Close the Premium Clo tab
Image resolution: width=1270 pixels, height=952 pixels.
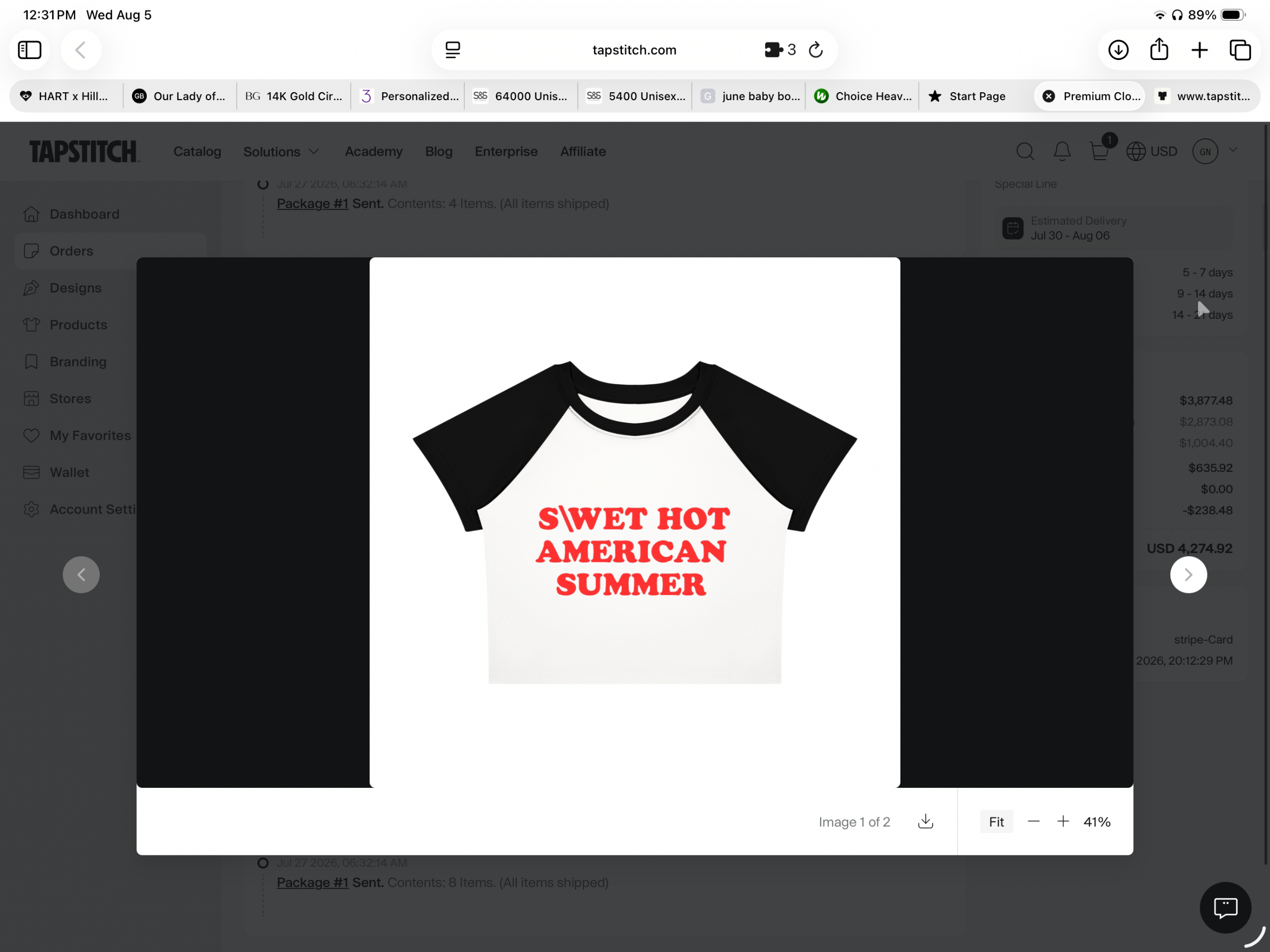(x=1048, y=96)
